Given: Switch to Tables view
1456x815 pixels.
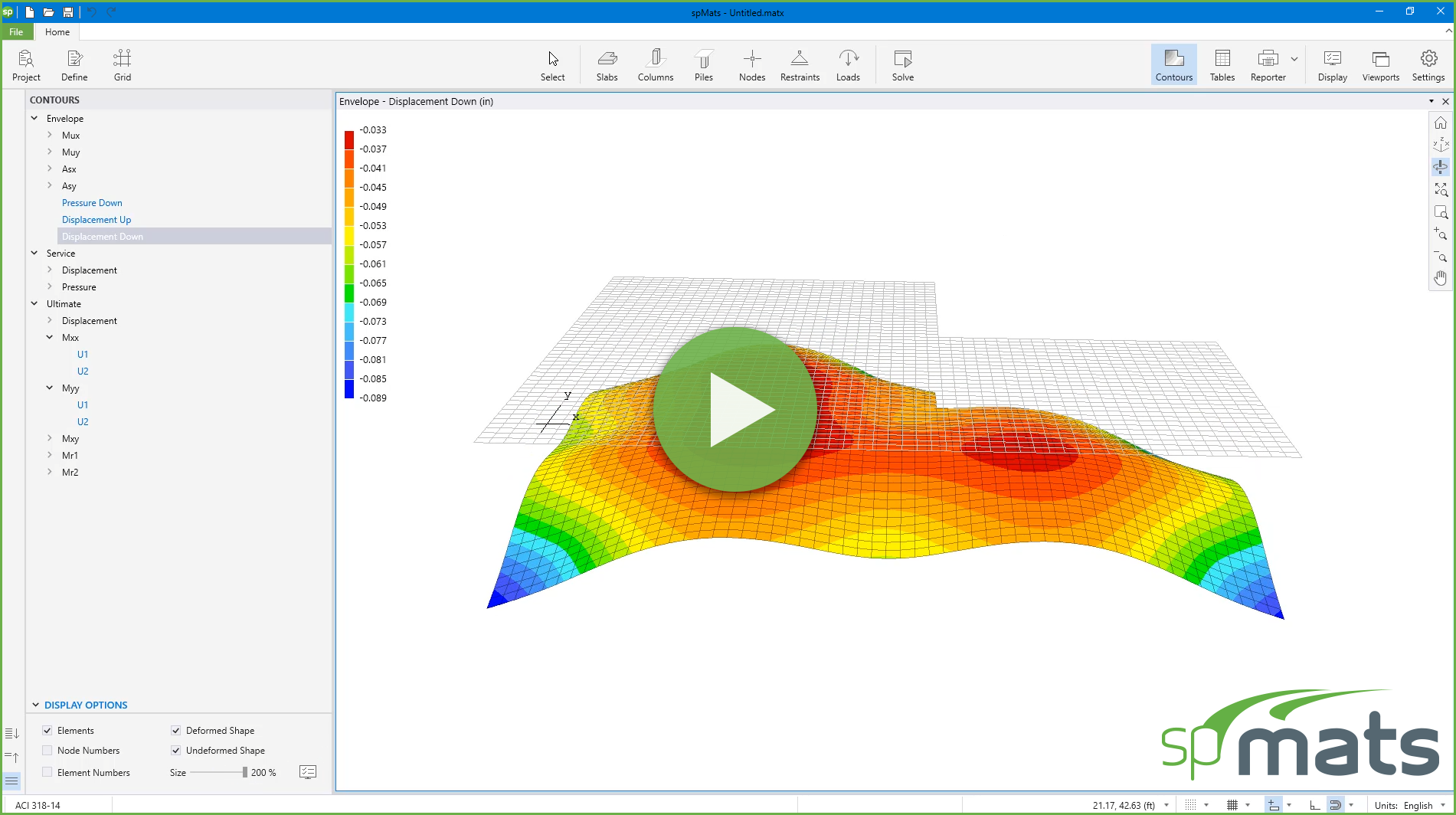Looking at the screenshot, I should pos(1221,64).
